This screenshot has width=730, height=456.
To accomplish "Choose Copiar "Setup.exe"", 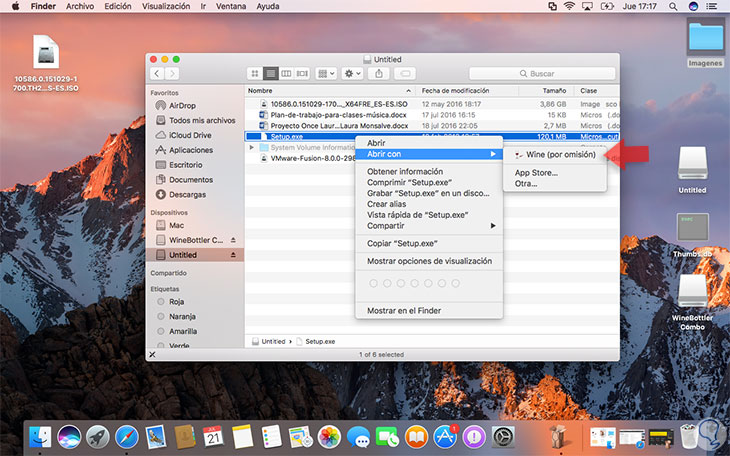I will 429,243.
